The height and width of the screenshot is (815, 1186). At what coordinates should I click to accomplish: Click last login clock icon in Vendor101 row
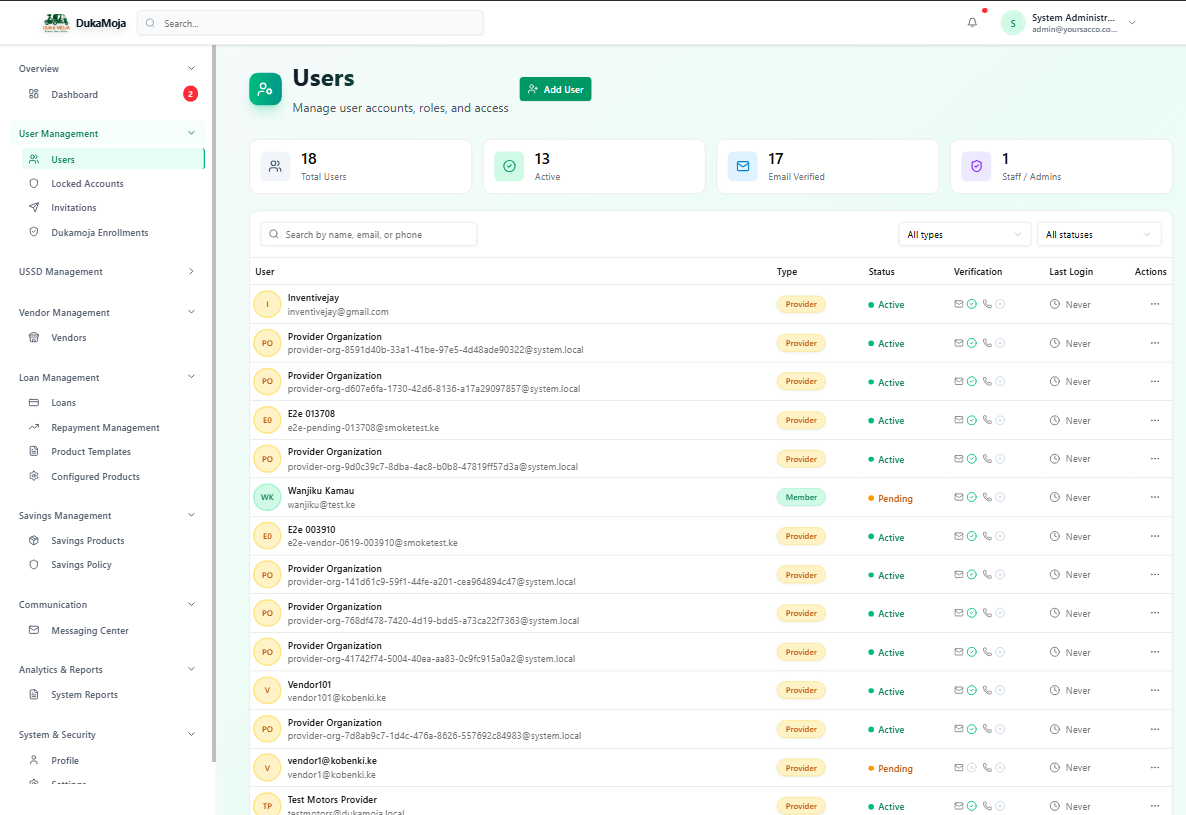pos(1054,690)
